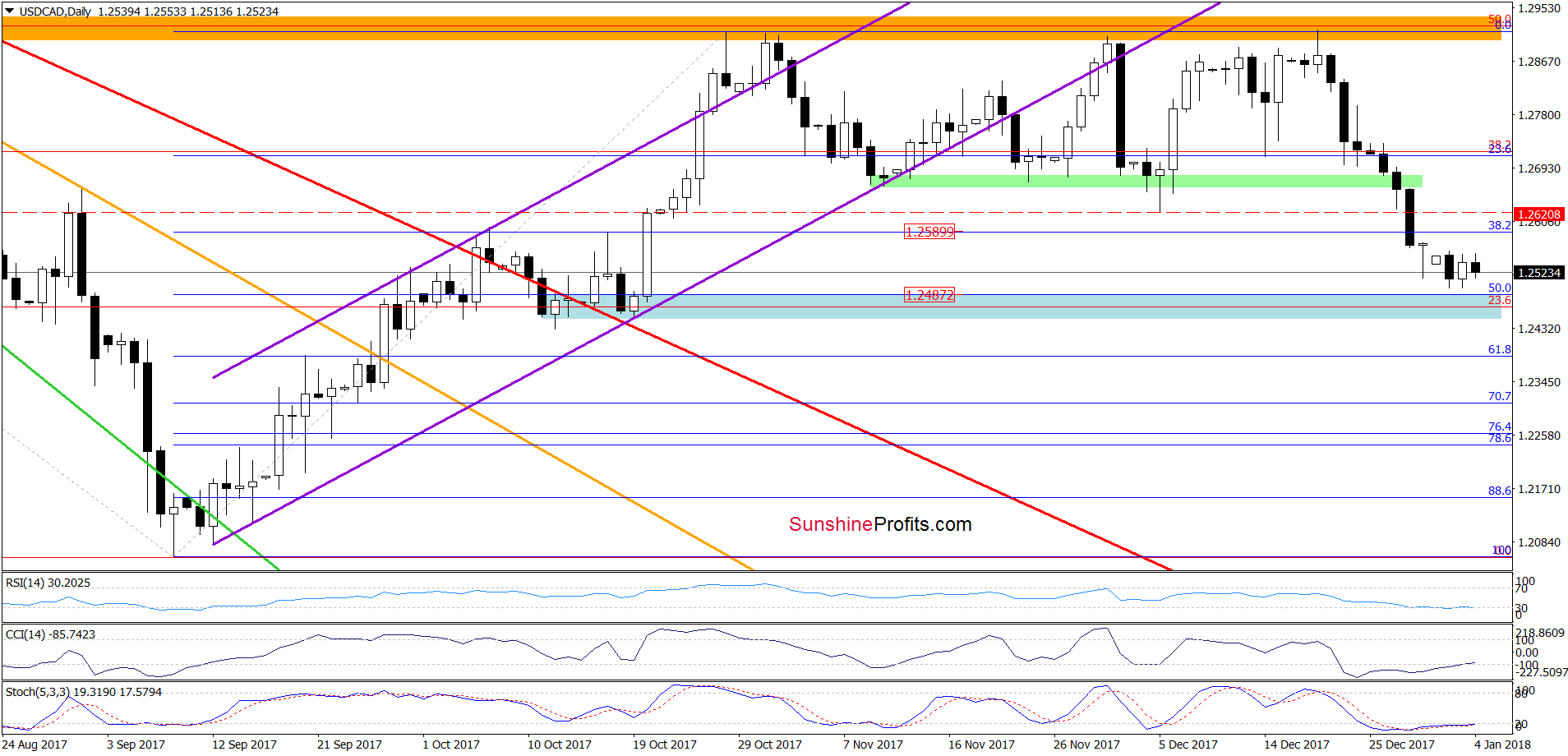Image resolution: width=1568 pixels, height=756 pixels.
Task: Select the orange resistance zone at chart top
Action: (x=751, y=28)
